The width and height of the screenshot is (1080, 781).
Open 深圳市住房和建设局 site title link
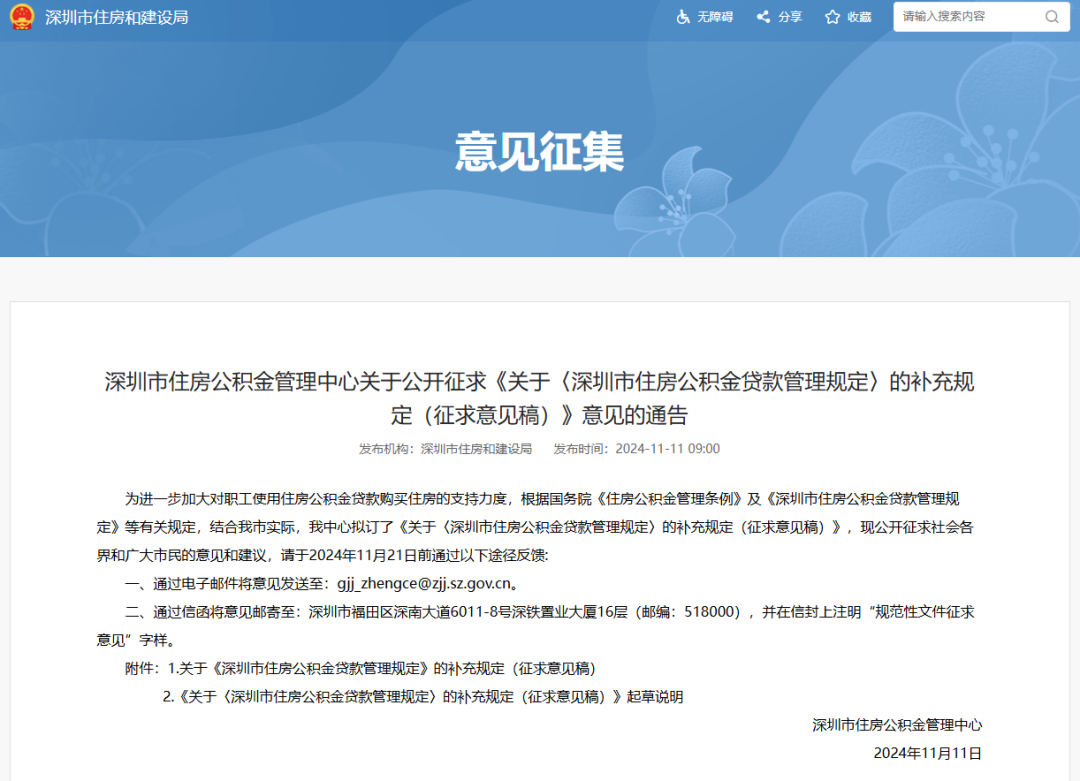pos(117,17)
